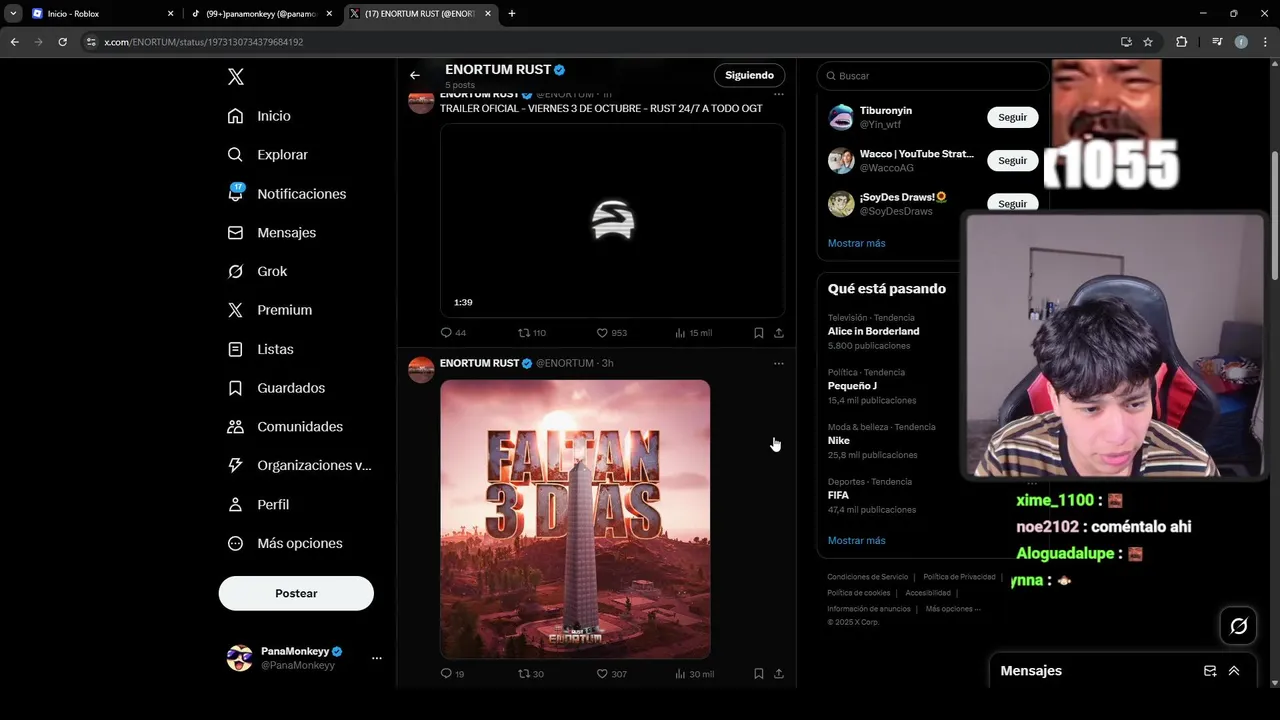Share the trailer post

pyautogui.click(x=779, y=333)
